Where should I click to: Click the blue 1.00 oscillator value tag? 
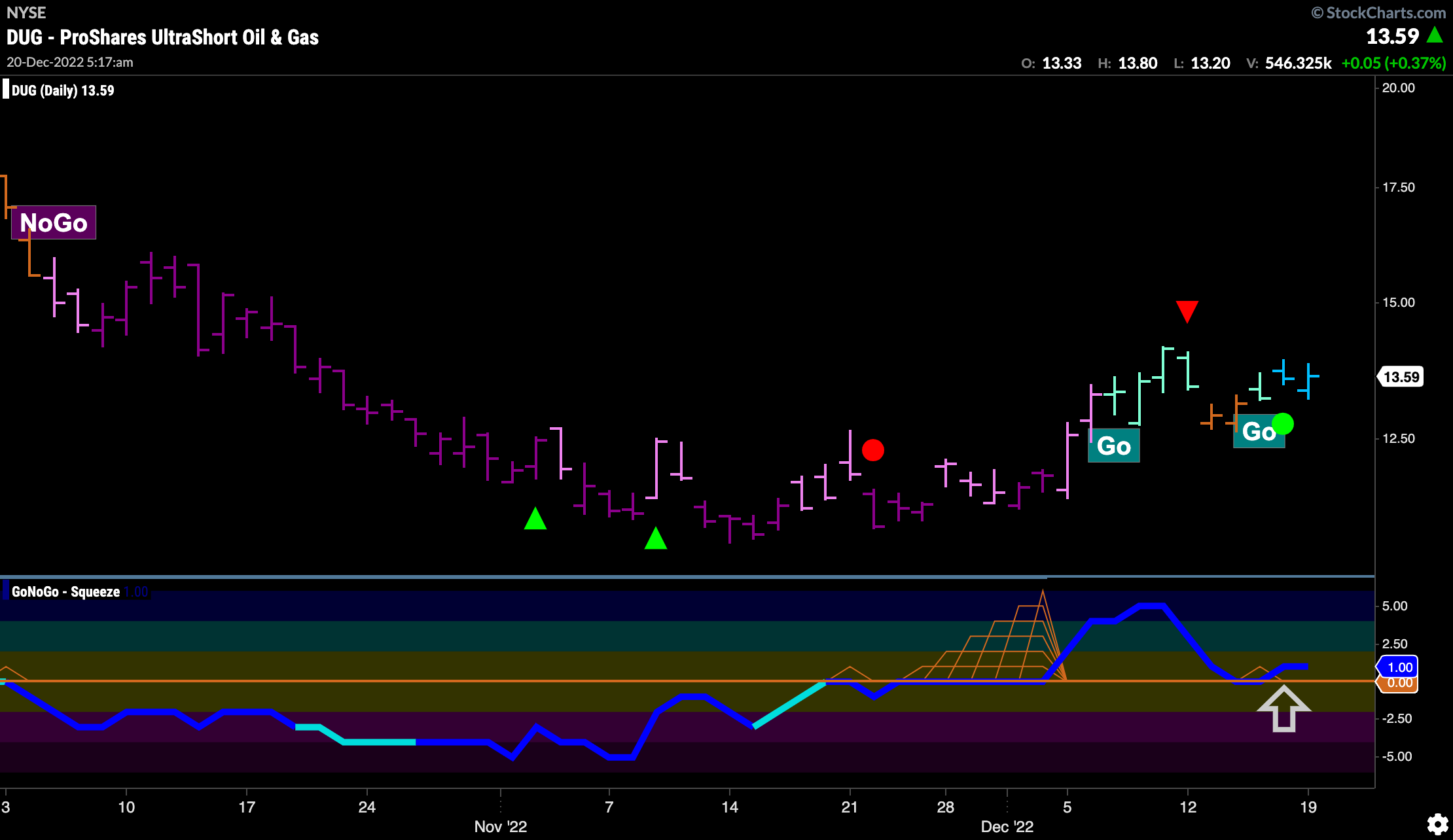point(1399,667)
